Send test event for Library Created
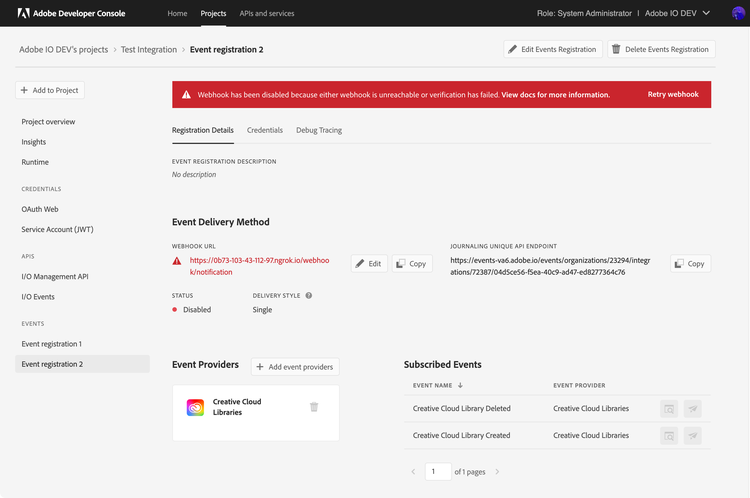 pos(692,435)
